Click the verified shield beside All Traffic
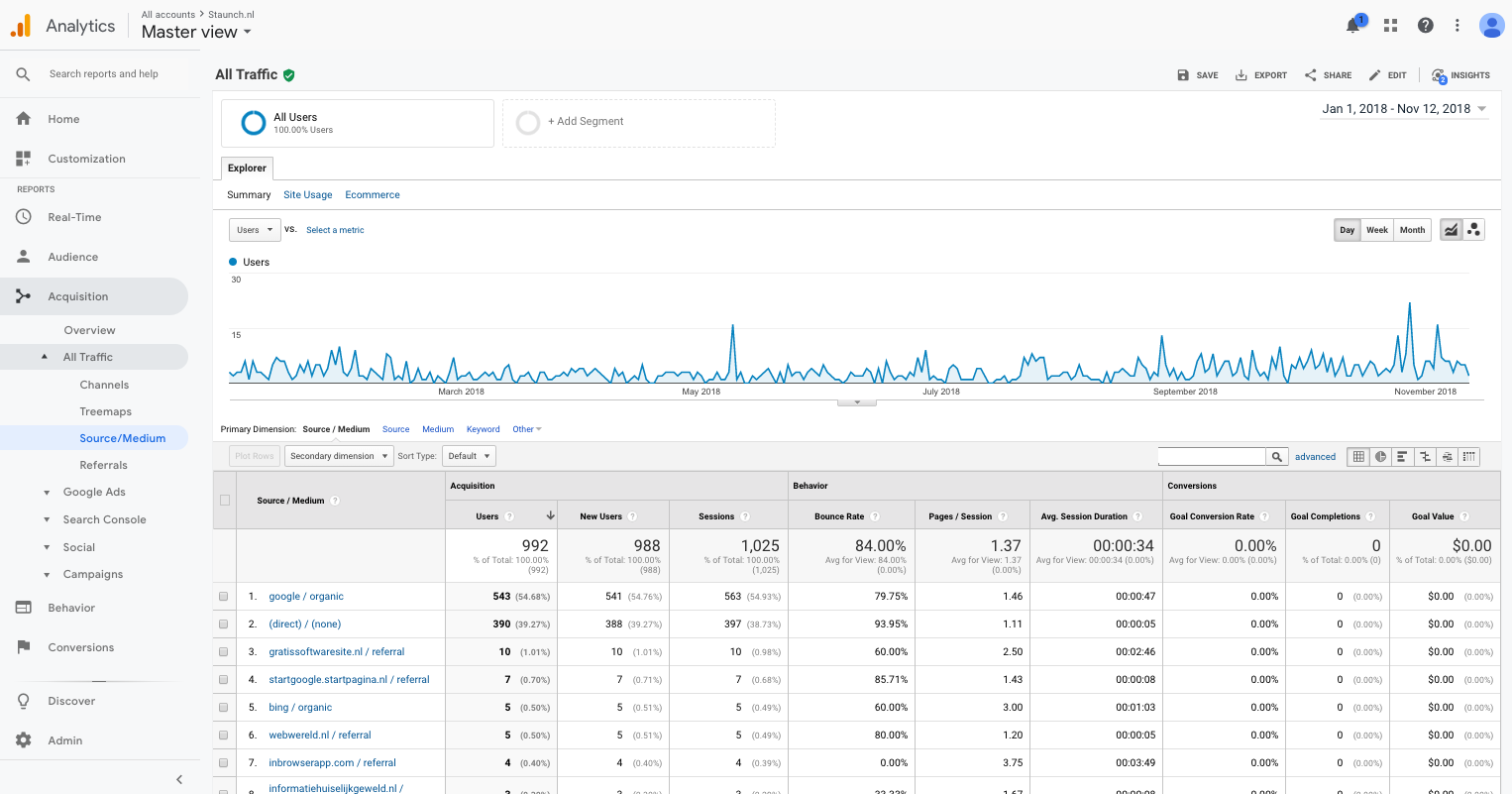This screenshot has height=794, width=1512. (x=289, y=75)
